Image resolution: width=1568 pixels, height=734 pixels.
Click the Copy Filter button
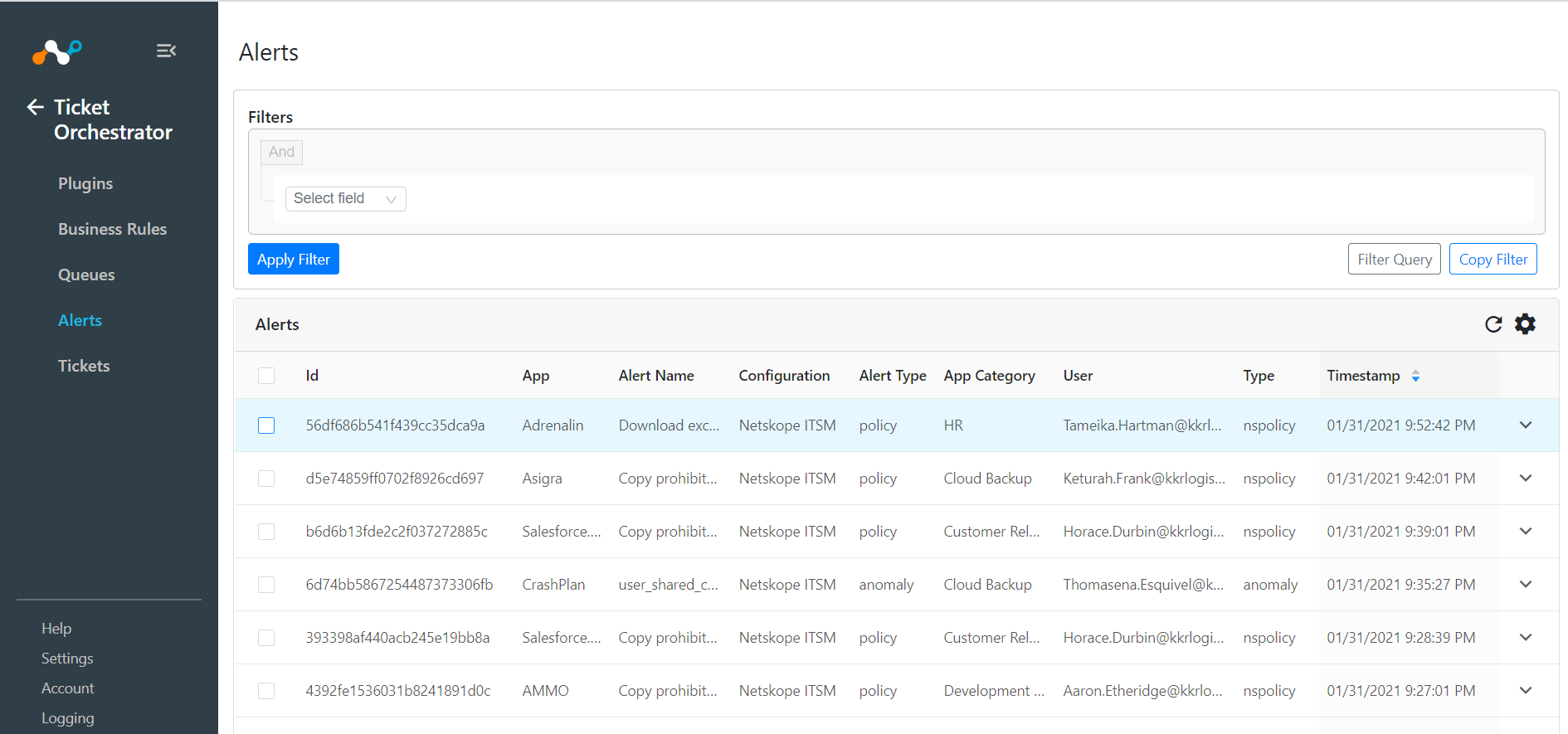(1493, 259)
